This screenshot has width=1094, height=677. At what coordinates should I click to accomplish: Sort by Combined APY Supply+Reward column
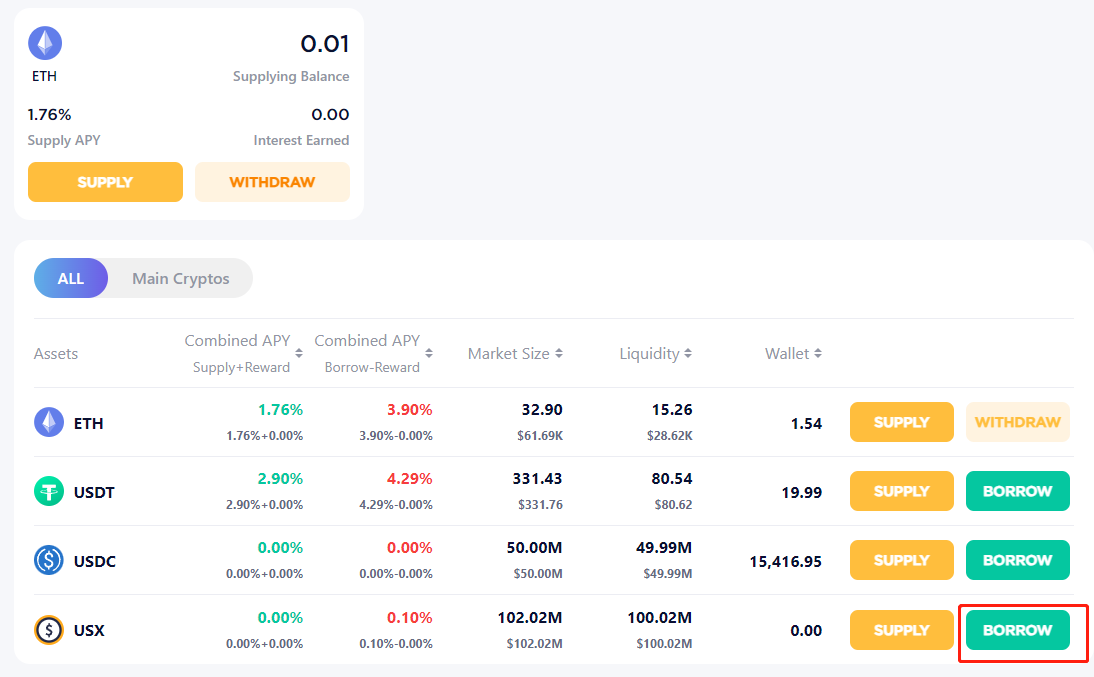298,353
